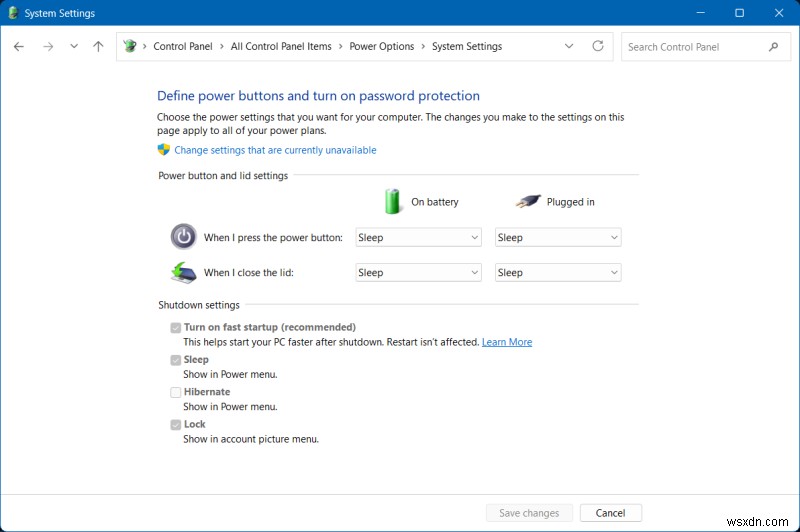Click the shield icon beside Change settings
The image size is (800, 532).
tap(163, 149)
